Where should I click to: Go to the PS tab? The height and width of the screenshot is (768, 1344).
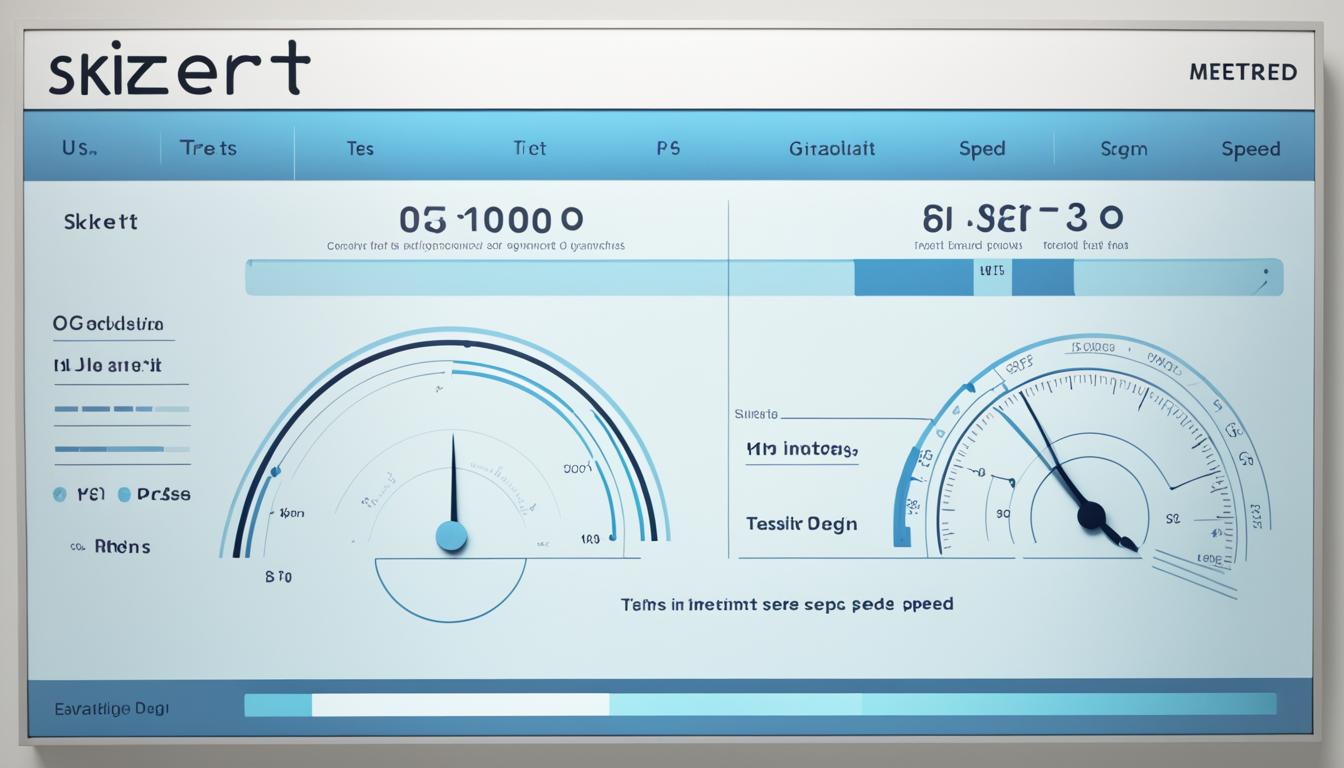pos(668,148)
